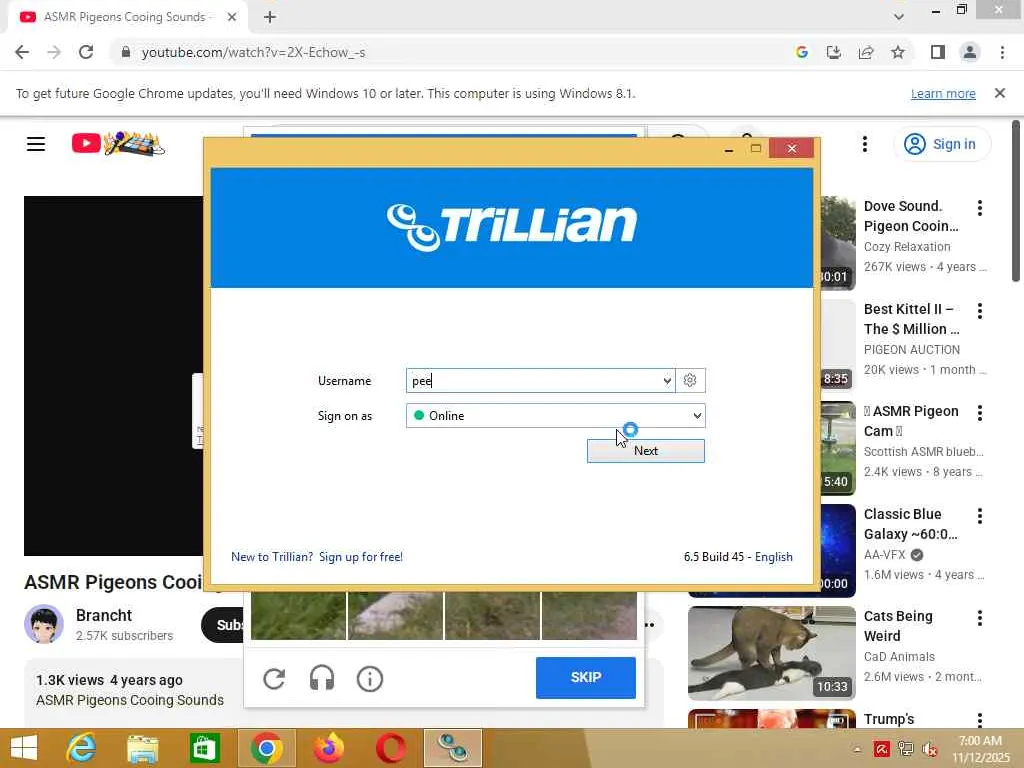
Task: Expand the Sign on as Online dropdown
Action: 697,415
